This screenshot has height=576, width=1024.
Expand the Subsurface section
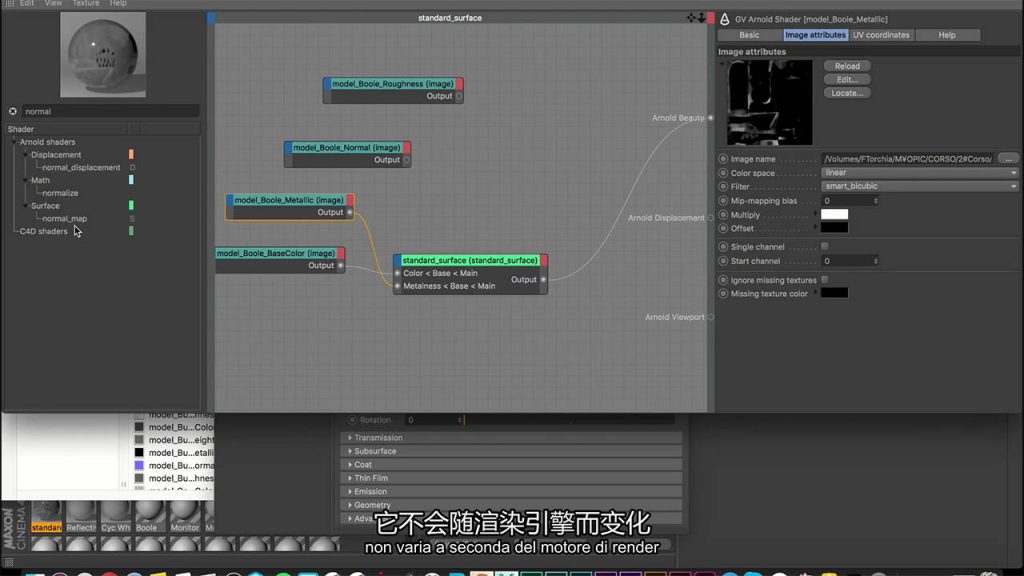350,451
